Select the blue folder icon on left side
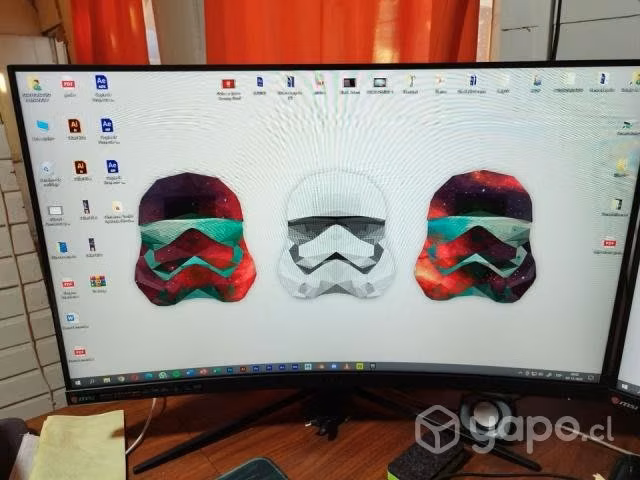This screenshot has width=640, height=480. click(x=42, y=126)
